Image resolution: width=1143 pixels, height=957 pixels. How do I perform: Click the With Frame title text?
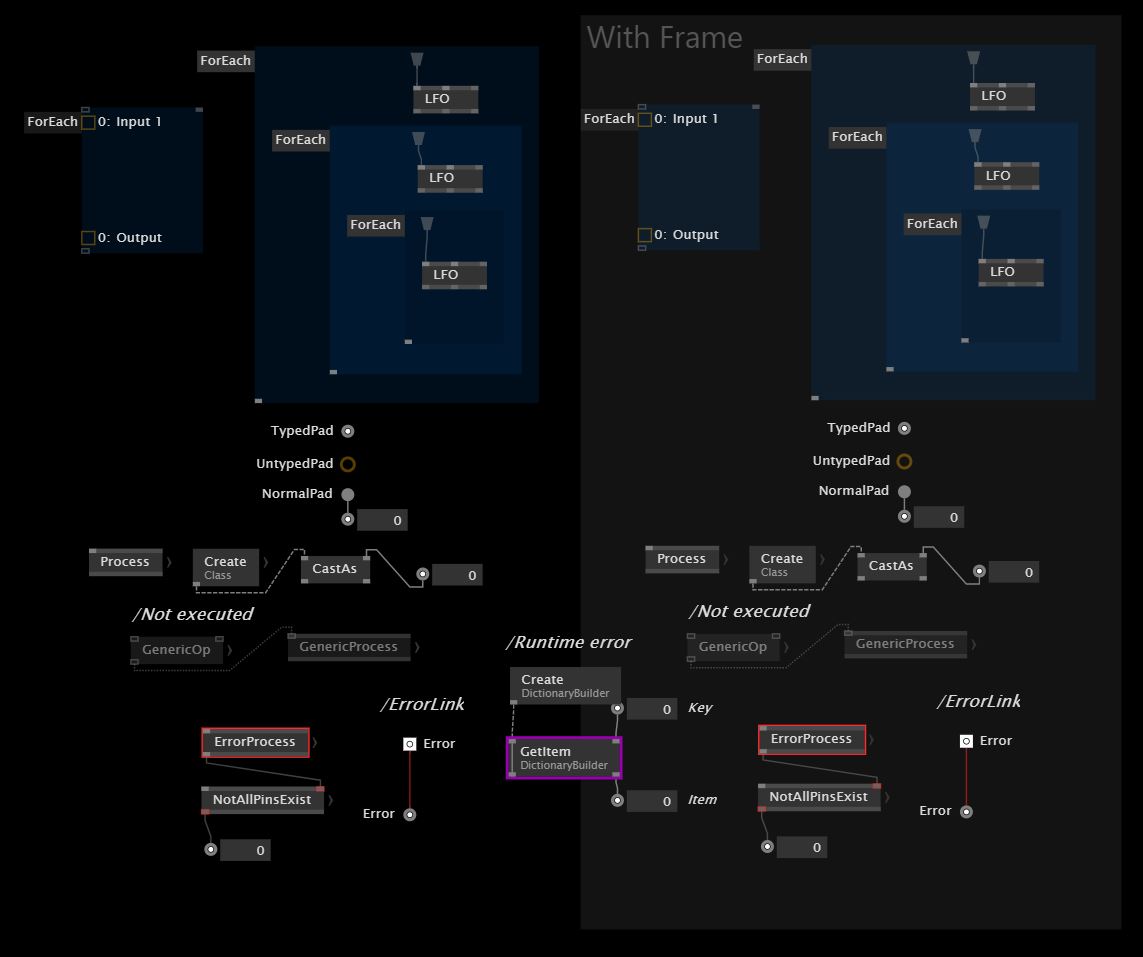tap(664, 37)
